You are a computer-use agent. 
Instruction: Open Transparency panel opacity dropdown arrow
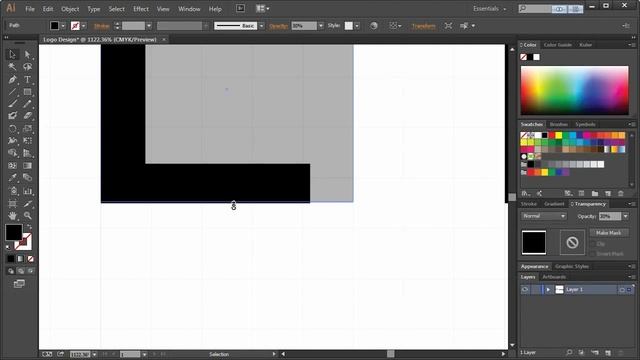(626, 216)
